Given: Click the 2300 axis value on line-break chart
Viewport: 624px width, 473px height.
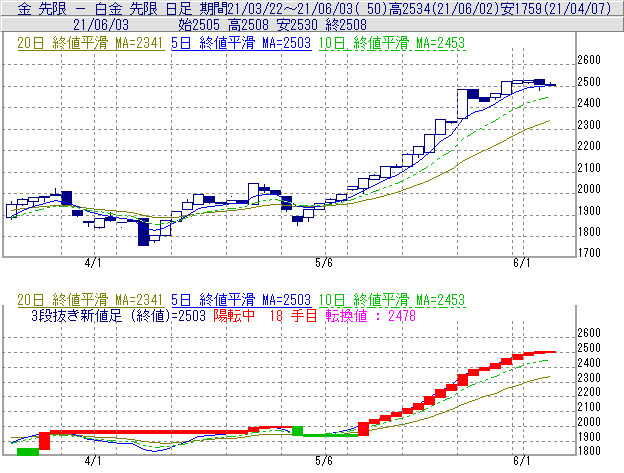Looking at the screenshot, I should coord(589,378).
